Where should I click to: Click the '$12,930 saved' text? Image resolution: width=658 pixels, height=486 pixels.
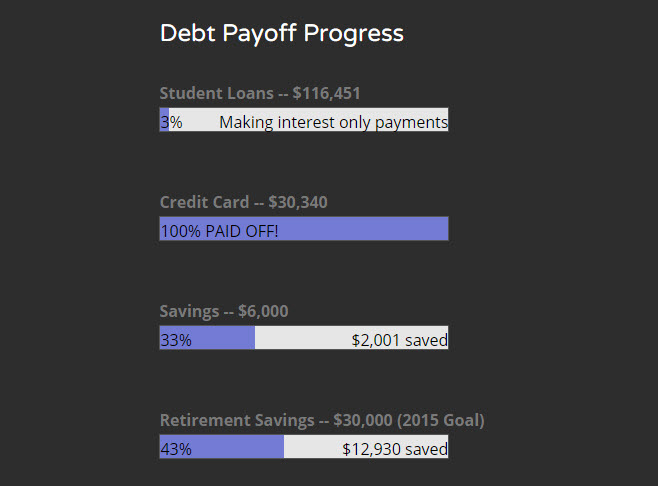point(394,450)
